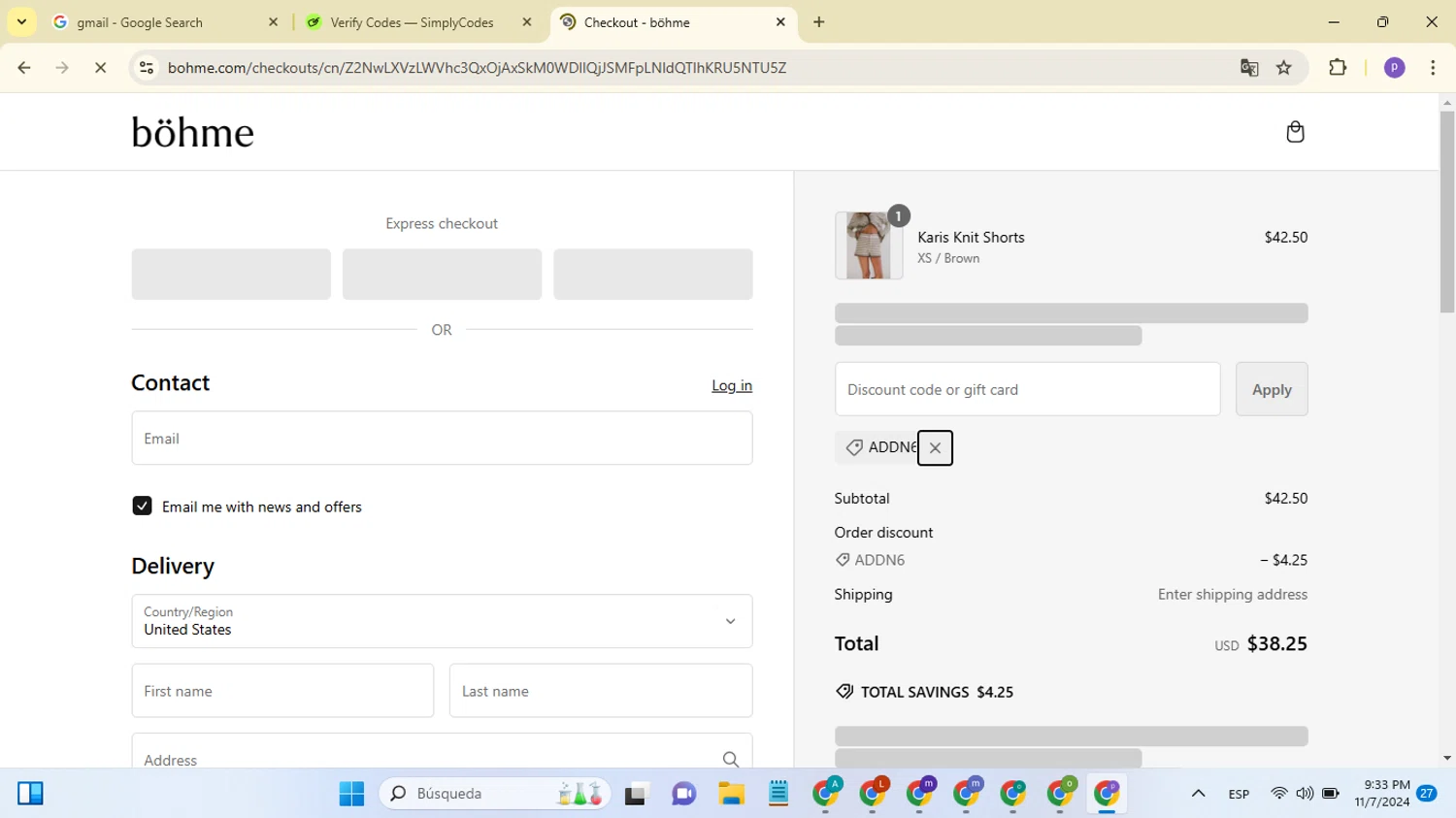
Task: Open File Explorer from the taskbar
Action: click(731, 794)
